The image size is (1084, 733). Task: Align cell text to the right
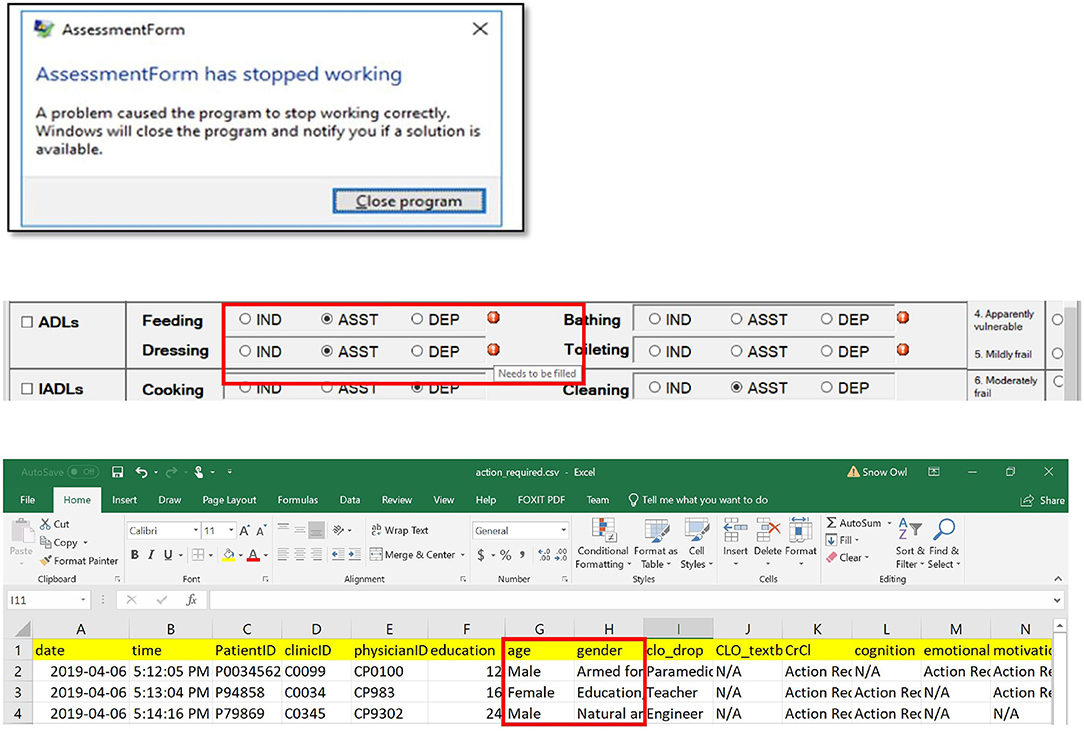(x=316, y=555)
